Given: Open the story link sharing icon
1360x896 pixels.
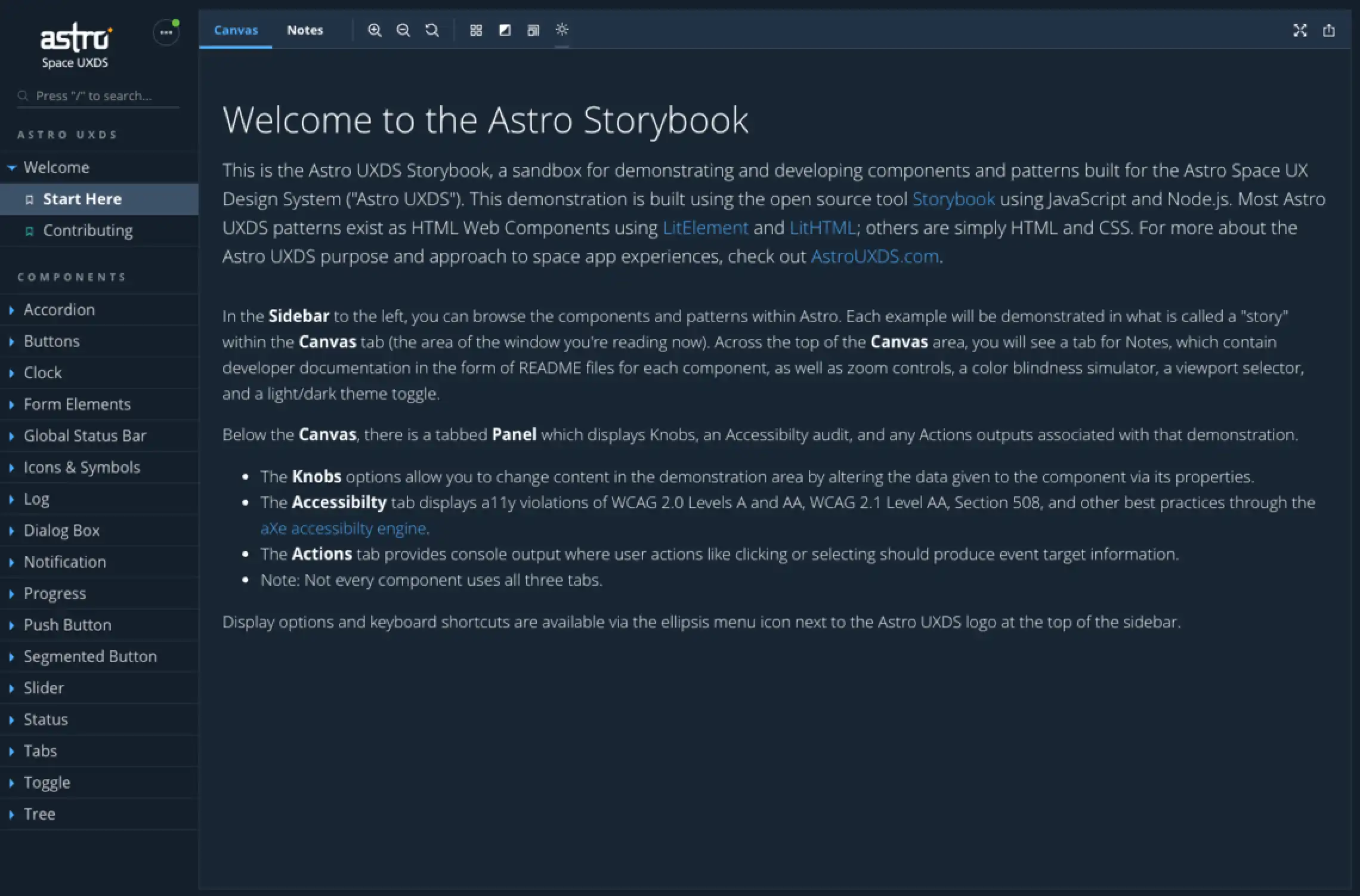Looking at the screenshot, I should click(x=1329, y=30).
